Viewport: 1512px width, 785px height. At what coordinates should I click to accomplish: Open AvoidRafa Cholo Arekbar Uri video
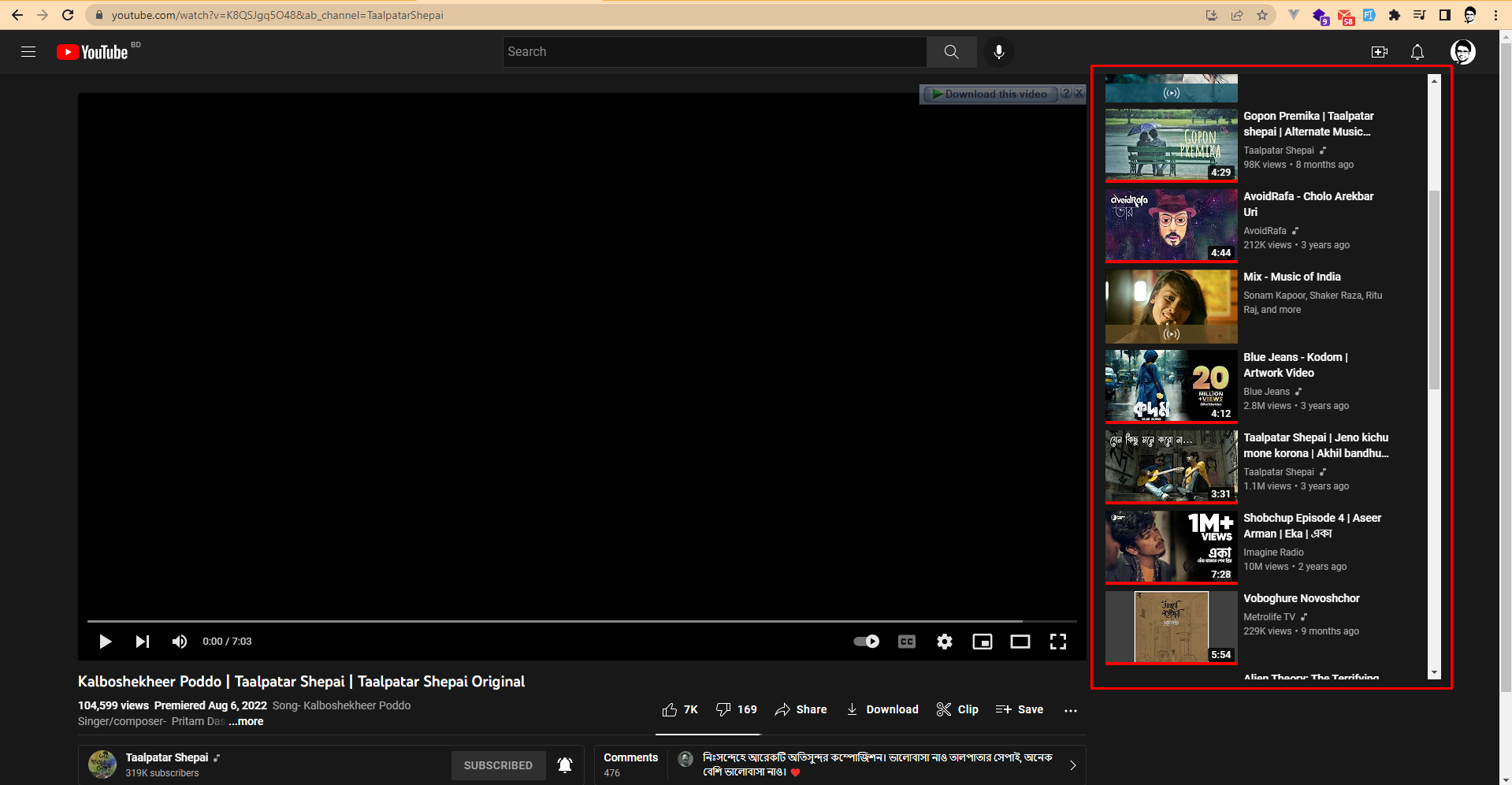click(x=1308, y=204)
